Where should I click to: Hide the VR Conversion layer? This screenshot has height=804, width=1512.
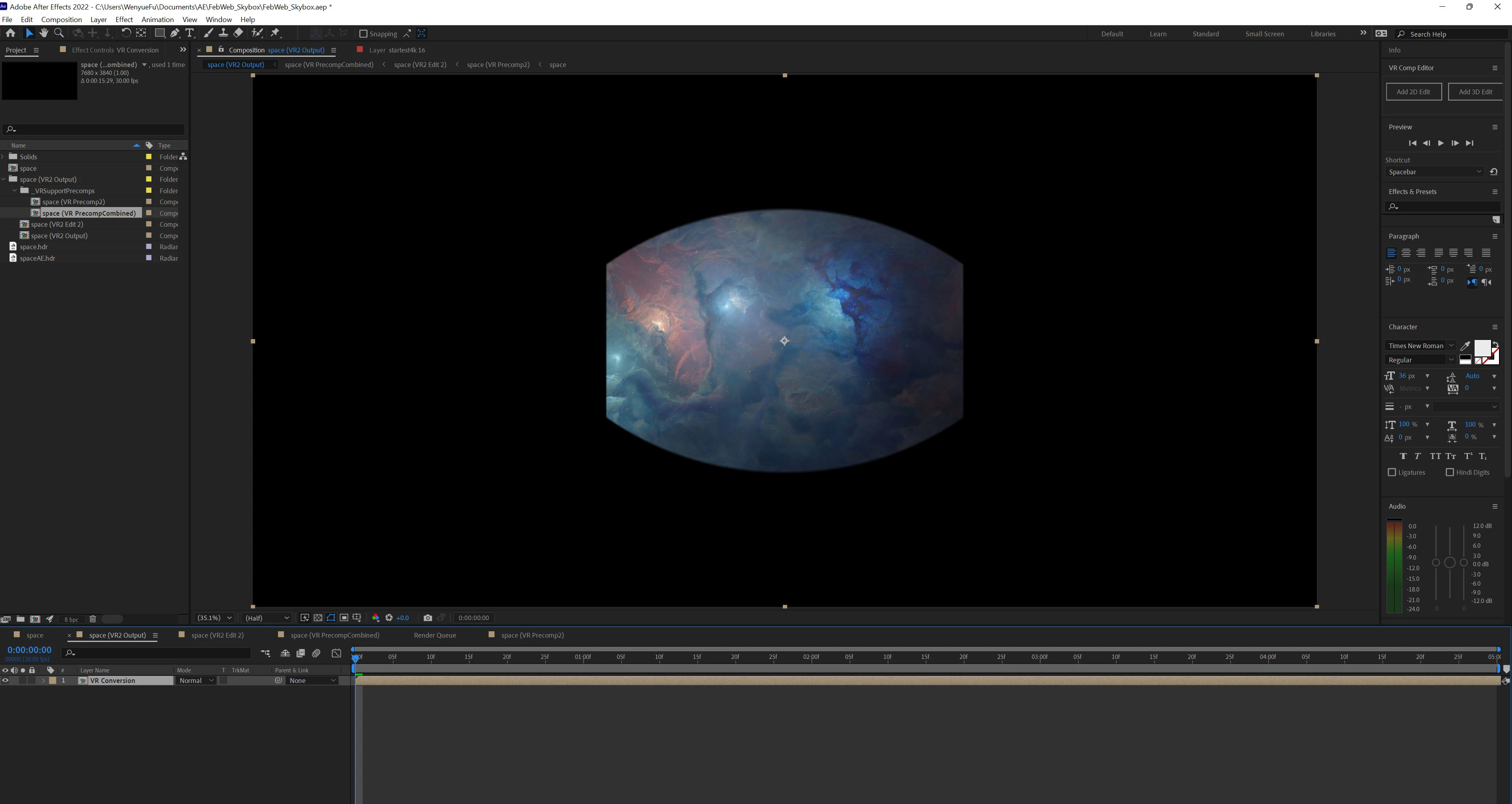pos(6,681)
